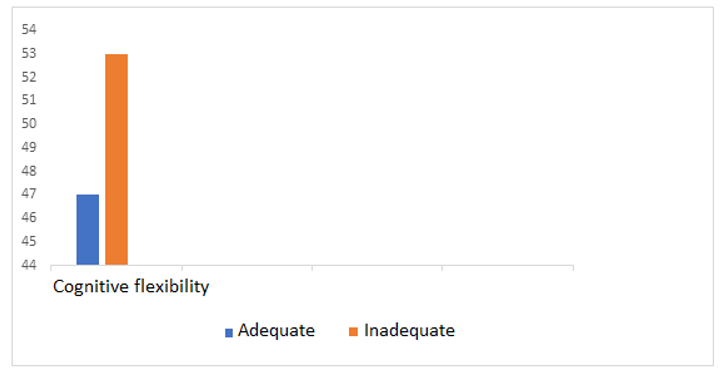This screenshot has width=722, height=370.
Task: Click the orange Inadequate bar
Action: tap(116, 159)
